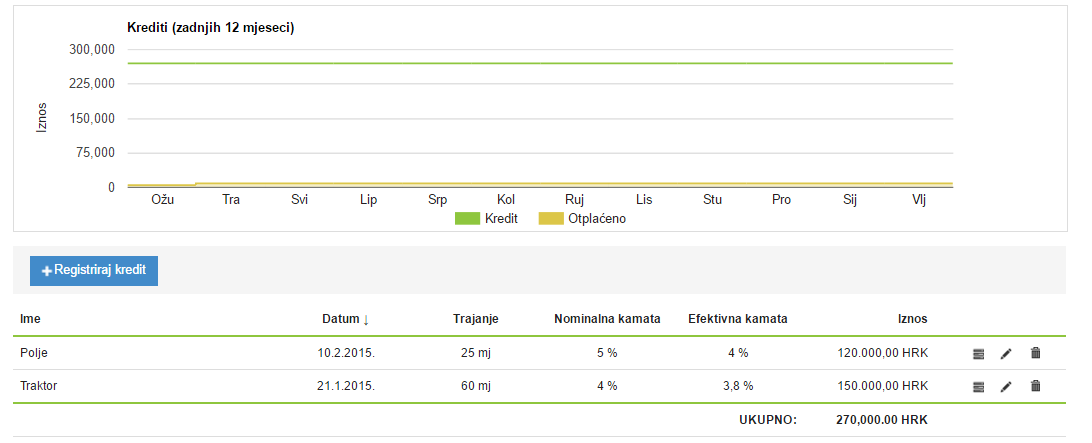
Task: Click the yellow Otplaćeno legend swatch
Action: pos(551,218)
